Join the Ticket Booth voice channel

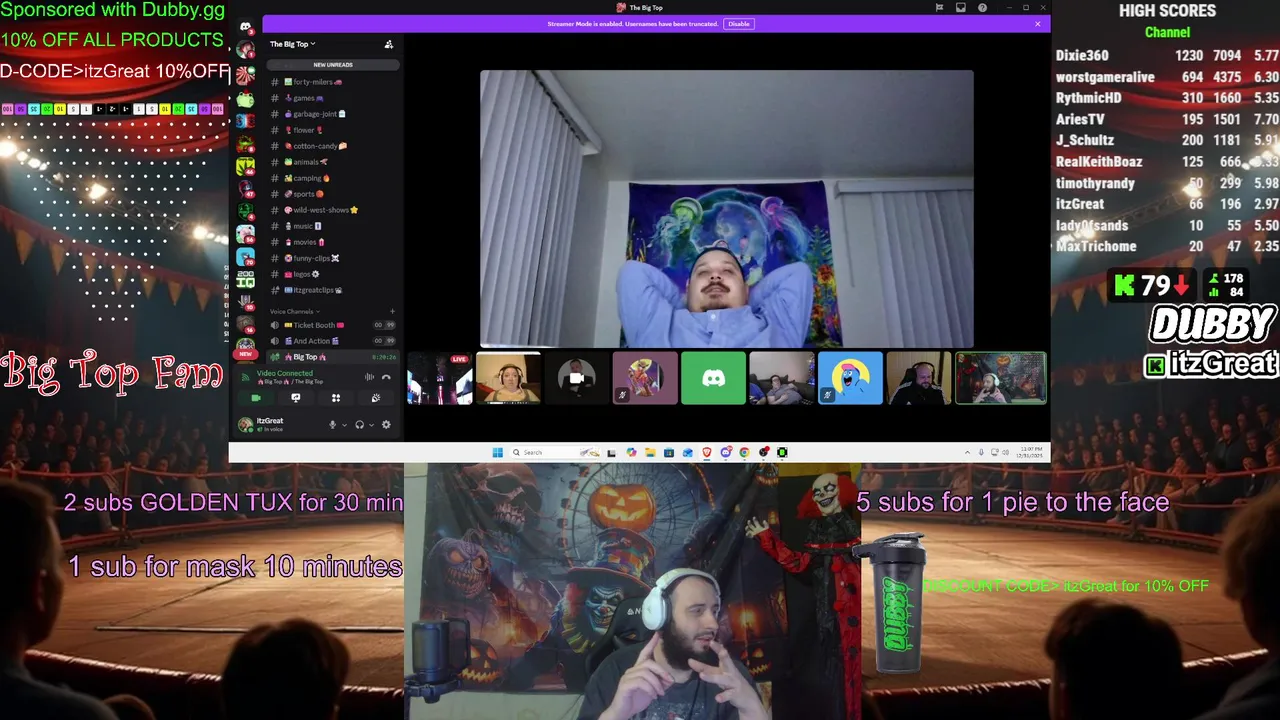click(333, 325)
